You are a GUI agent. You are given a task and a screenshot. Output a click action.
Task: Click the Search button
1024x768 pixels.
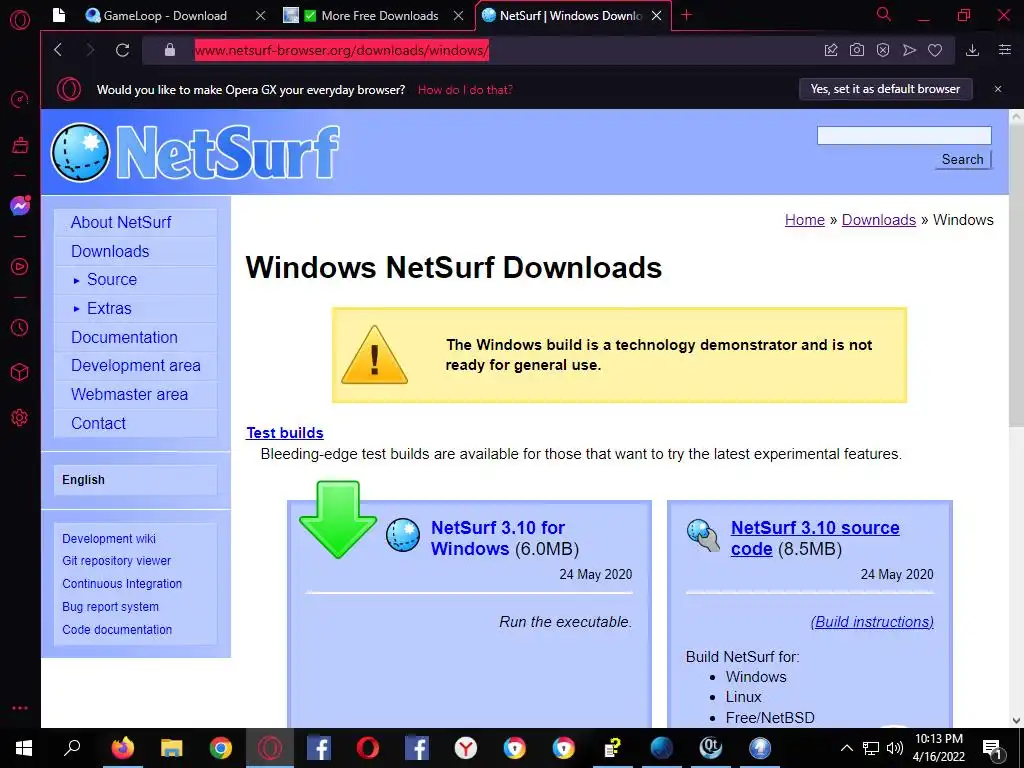(963, 159)
